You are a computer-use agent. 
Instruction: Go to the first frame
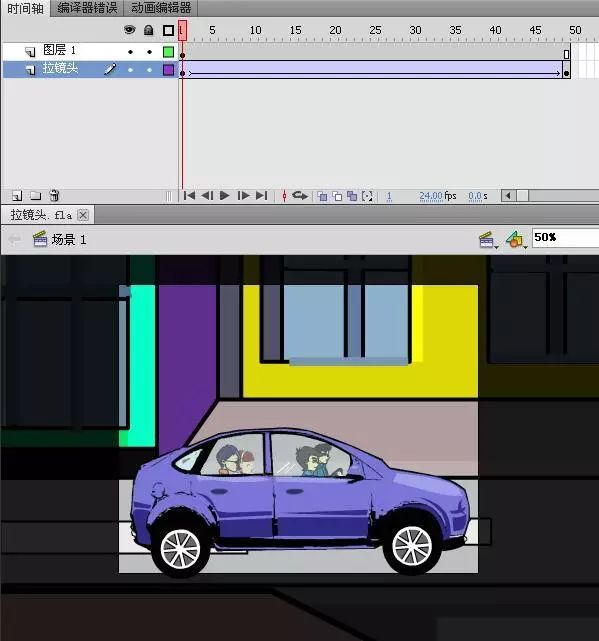189,196
